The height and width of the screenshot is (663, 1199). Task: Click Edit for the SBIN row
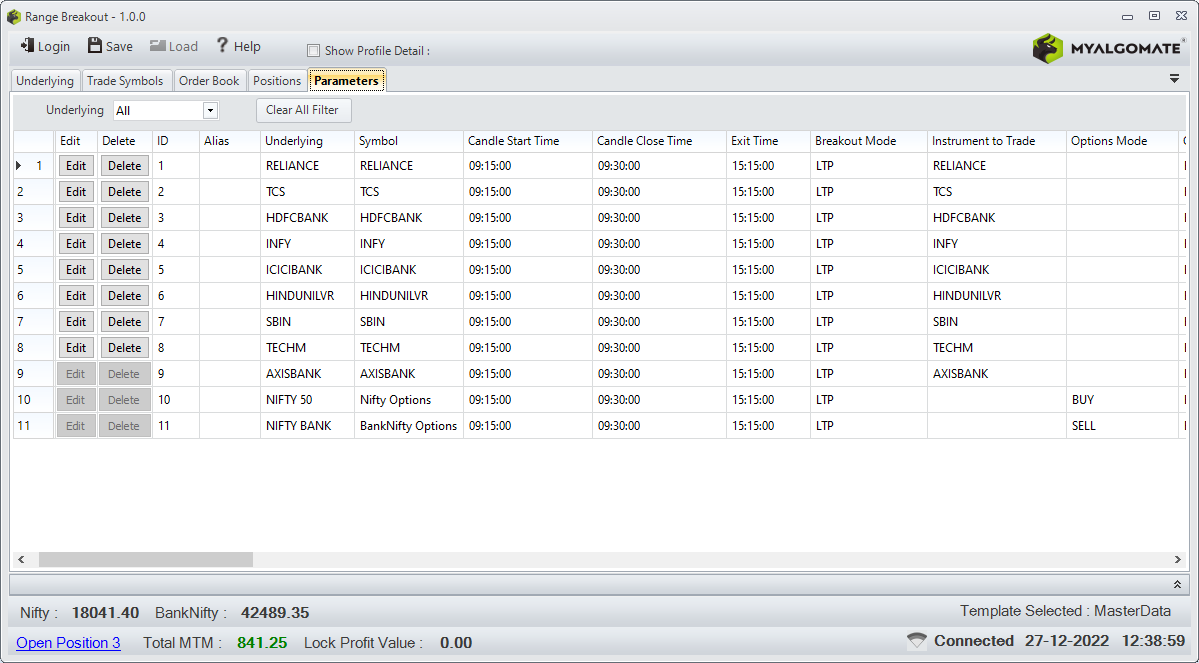76,322
